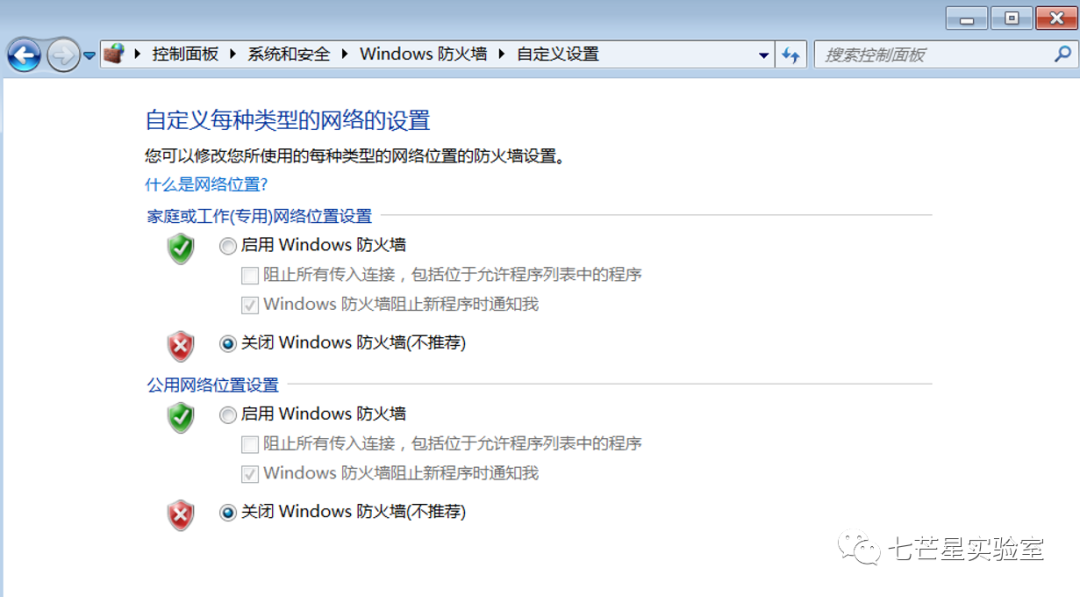
Task: Select 自定义设置 breadcrumb
Action: click(558, 54)
